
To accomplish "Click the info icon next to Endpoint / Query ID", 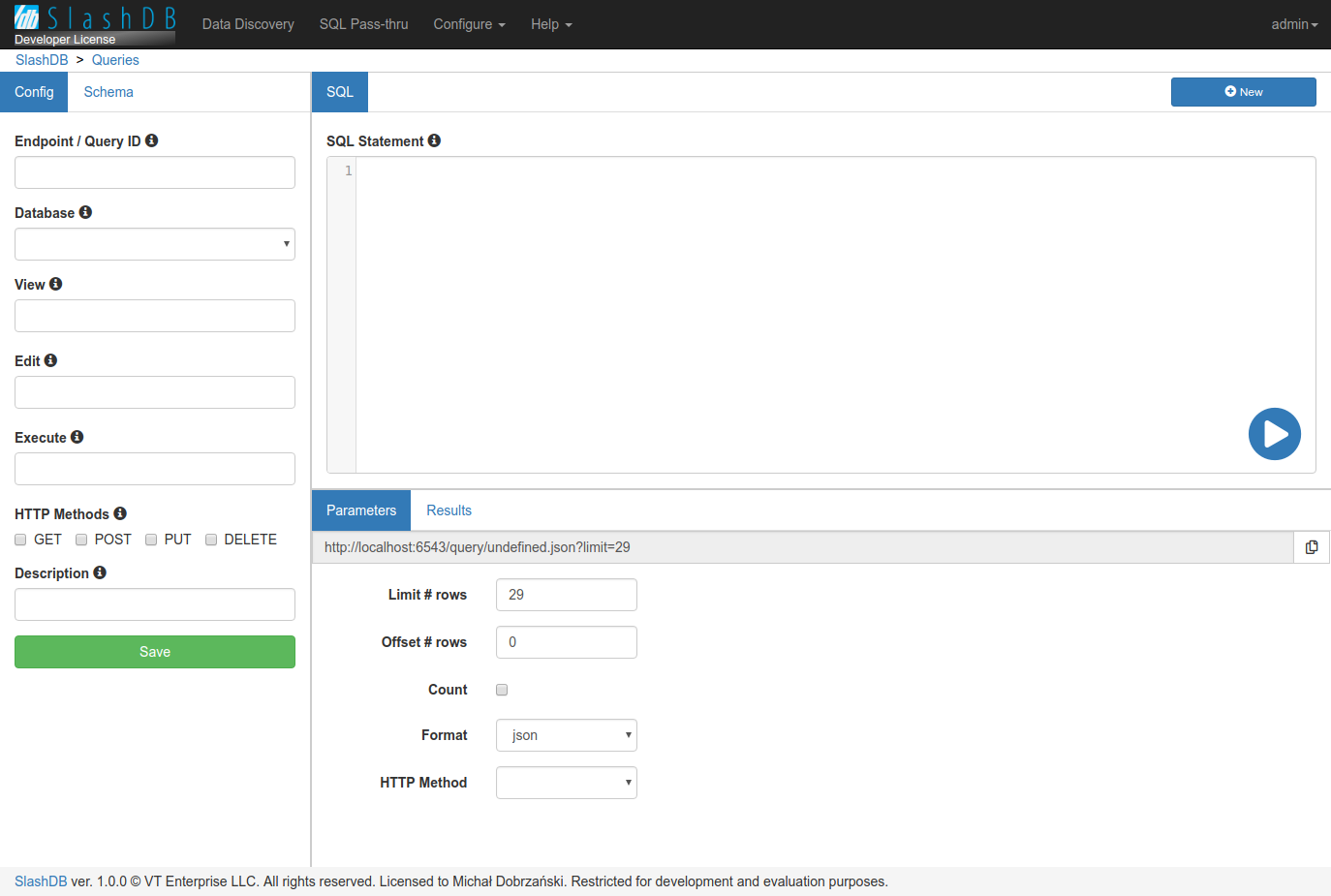I will click(151, 140).
